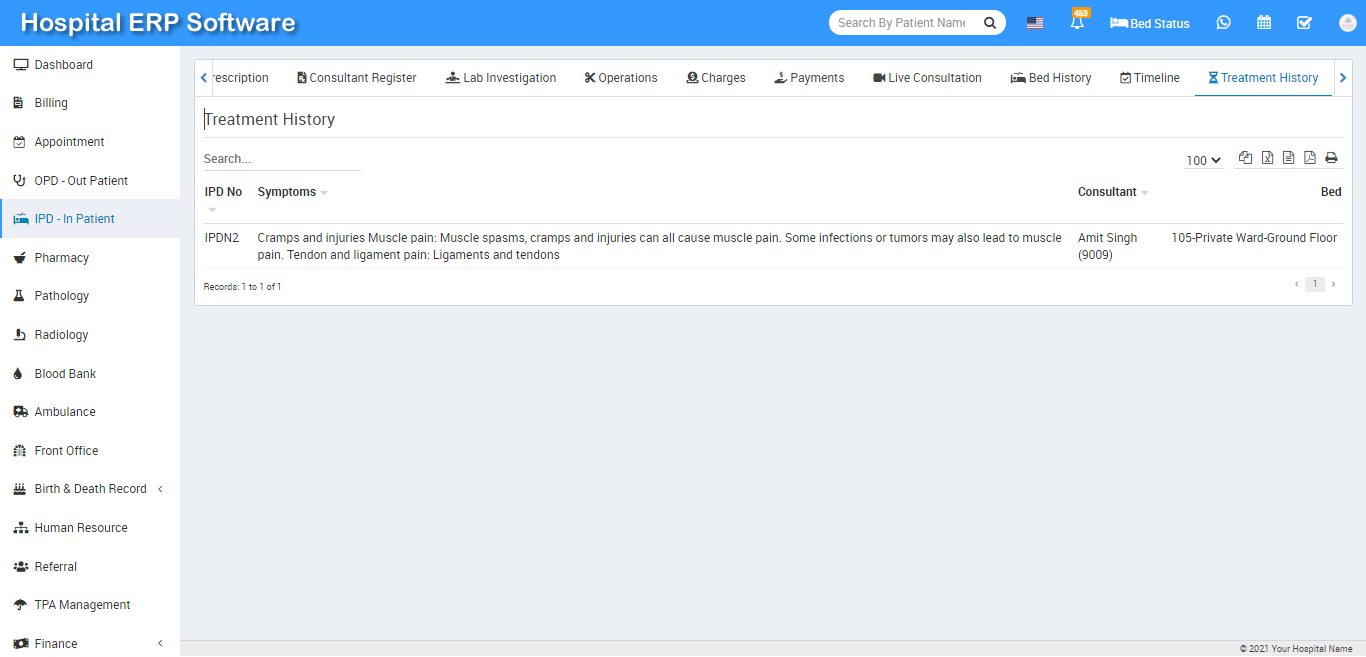Screen dimensions: 1366x657
Task: Click the treatment history Search field
Action: (x=281, y=159)
